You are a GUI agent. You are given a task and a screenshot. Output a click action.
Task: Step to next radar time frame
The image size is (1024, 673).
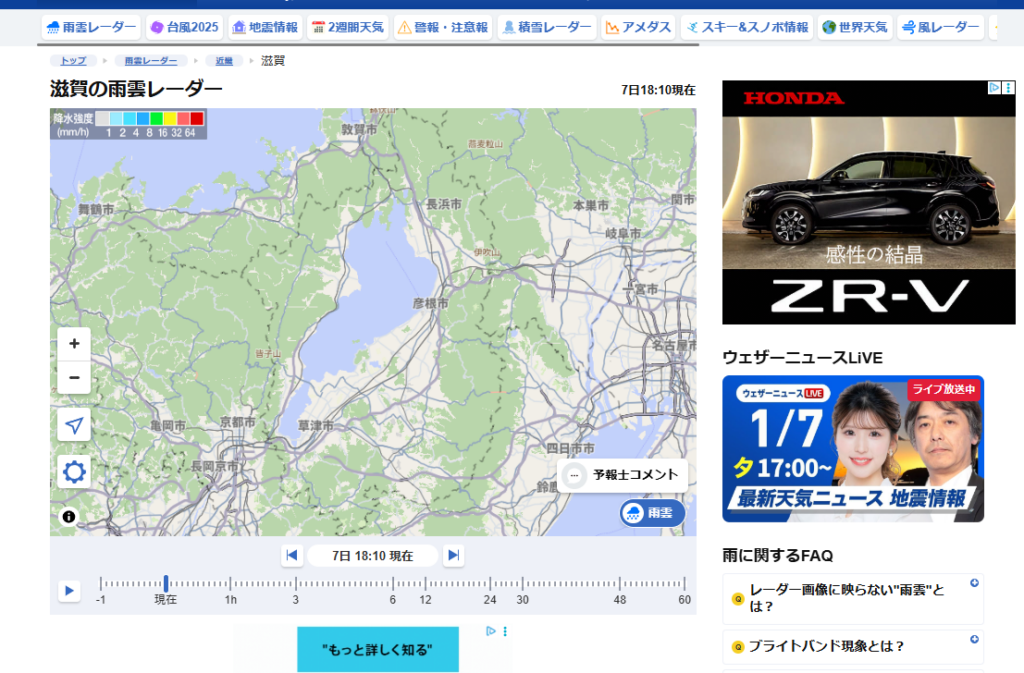pos(453,555)
